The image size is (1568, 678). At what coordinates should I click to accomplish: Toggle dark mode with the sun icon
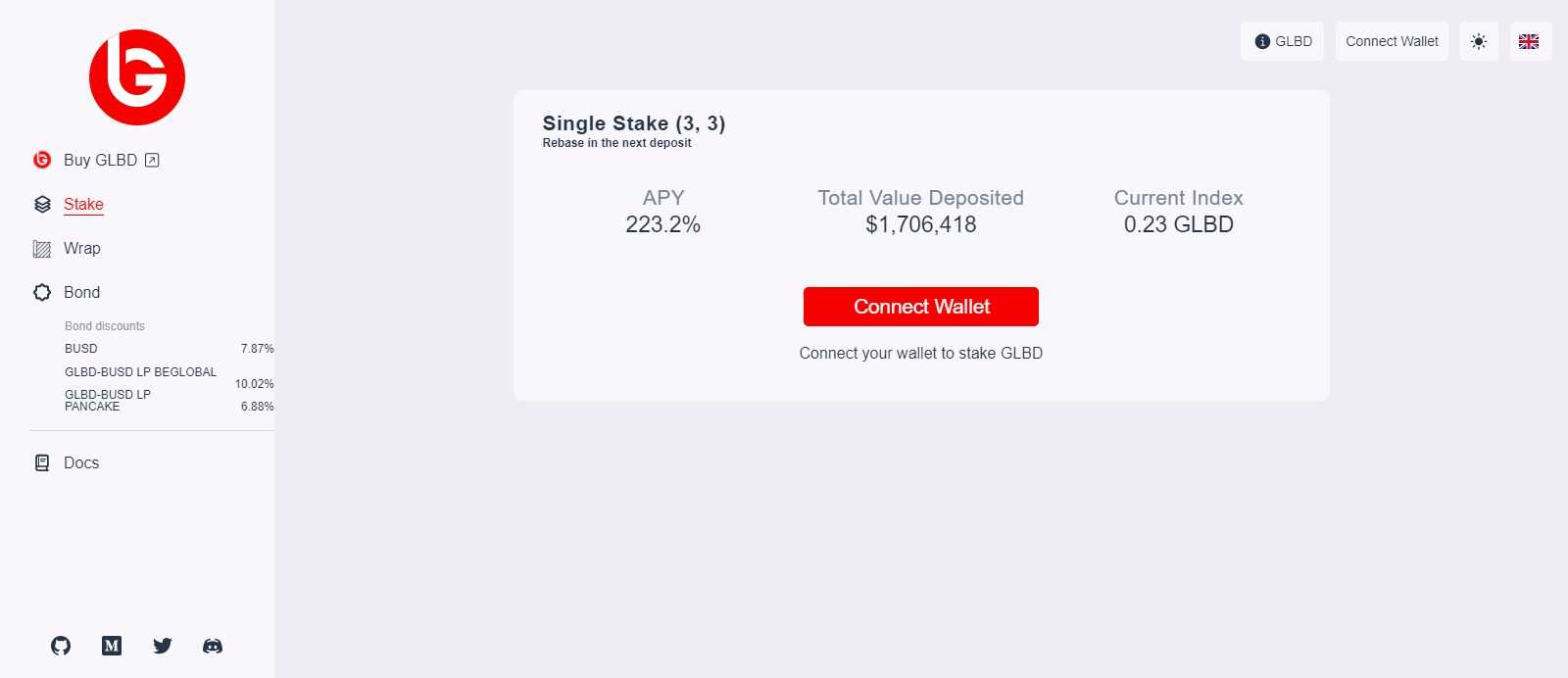(1480, 41)
